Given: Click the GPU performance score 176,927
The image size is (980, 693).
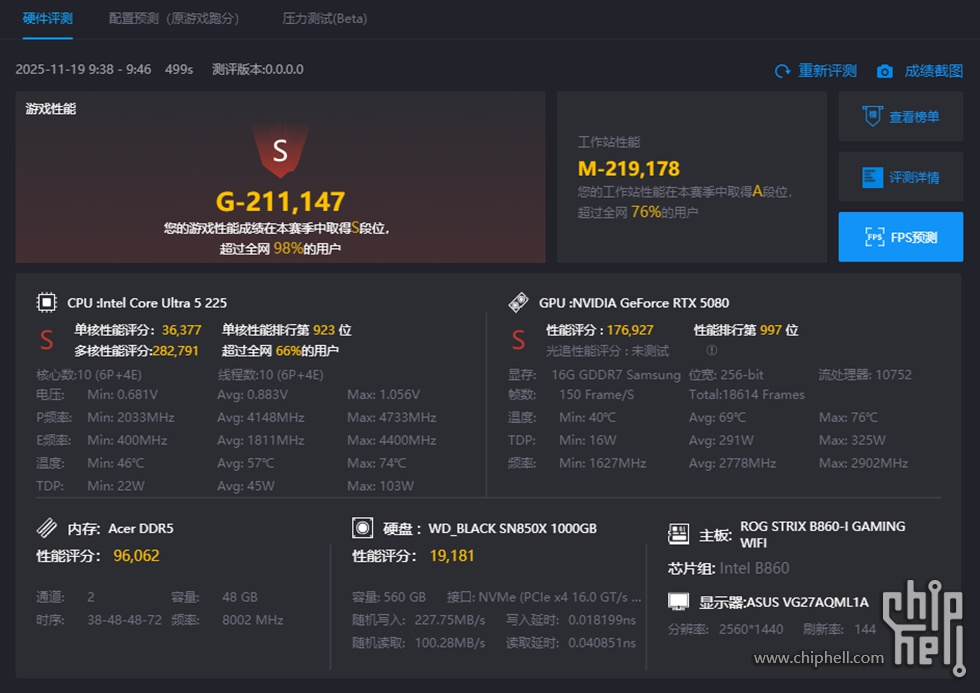Looking at the screenshot, I should [630, 330].
